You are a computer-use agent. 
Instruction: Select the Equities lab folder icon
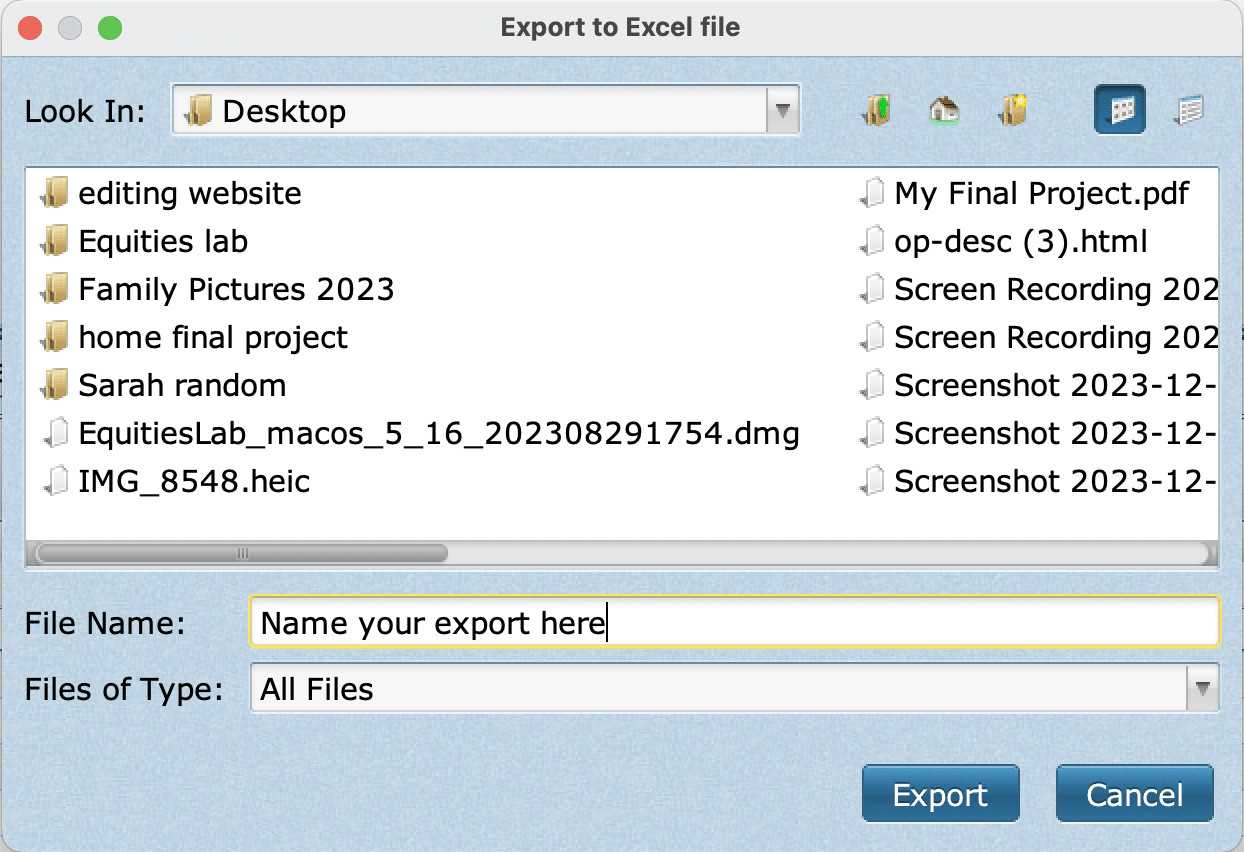tap(54, 241)
